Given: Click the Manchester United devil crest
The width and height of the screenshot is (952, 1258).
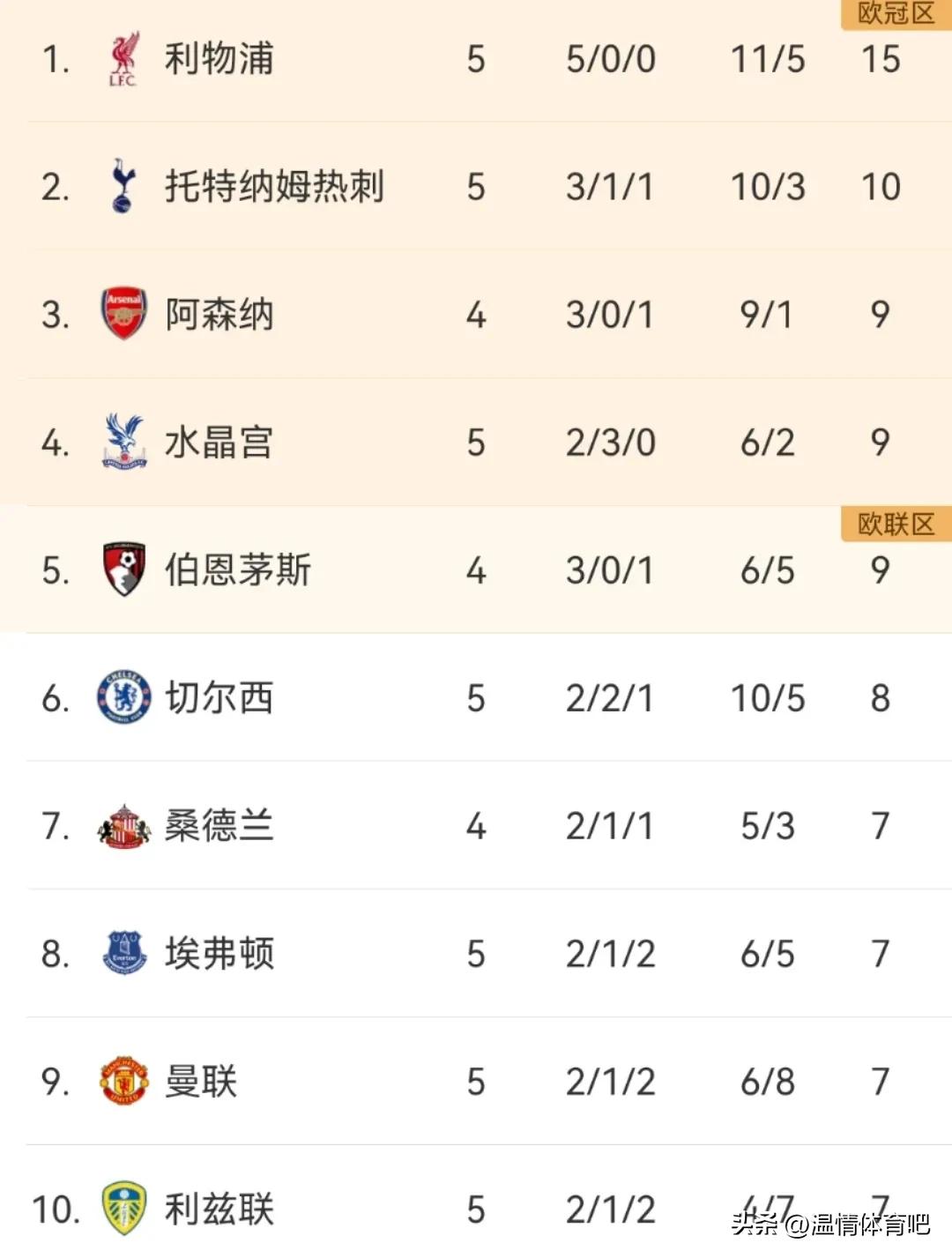Looking at the screenshot, I should [x=123, y=1081].
